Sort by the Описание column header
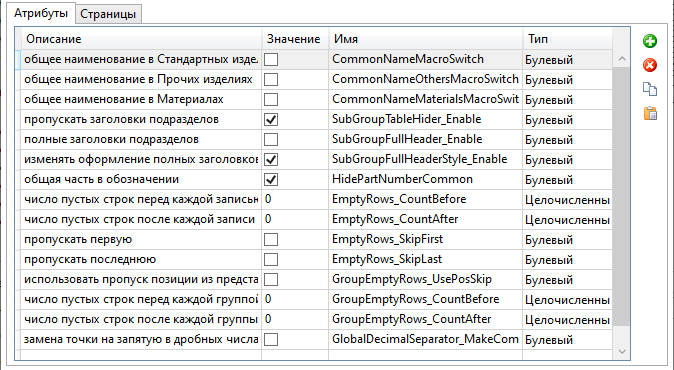Image resolution: width=674 pixels, height=370 pixels. pyautogui.click(x=141, y=39)
